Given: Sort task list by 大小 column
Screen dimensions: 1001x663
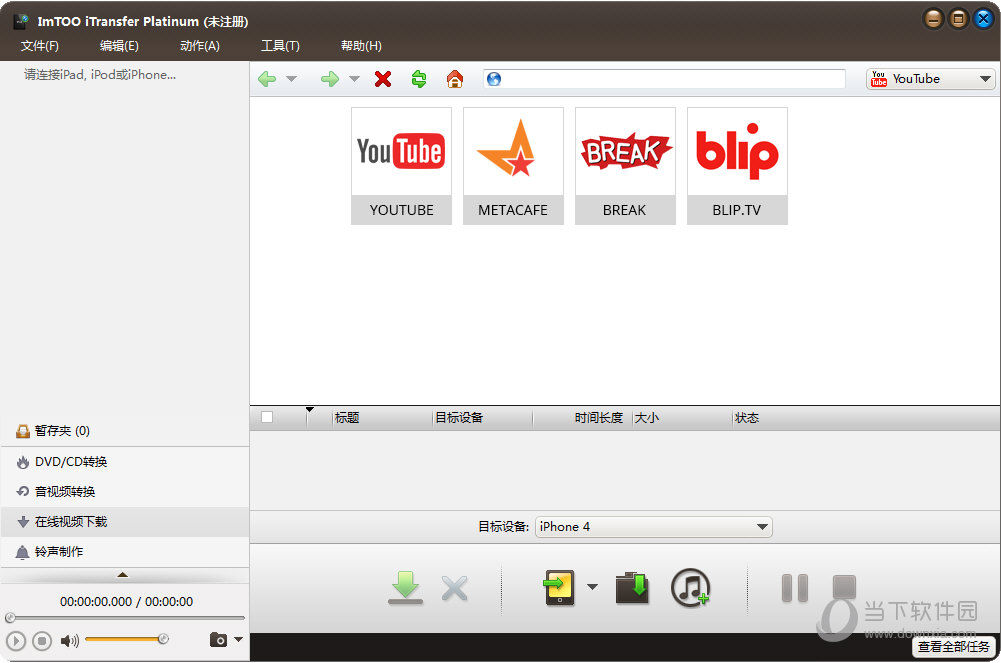Looking at the screenshot, I should (x=682, y=418).
